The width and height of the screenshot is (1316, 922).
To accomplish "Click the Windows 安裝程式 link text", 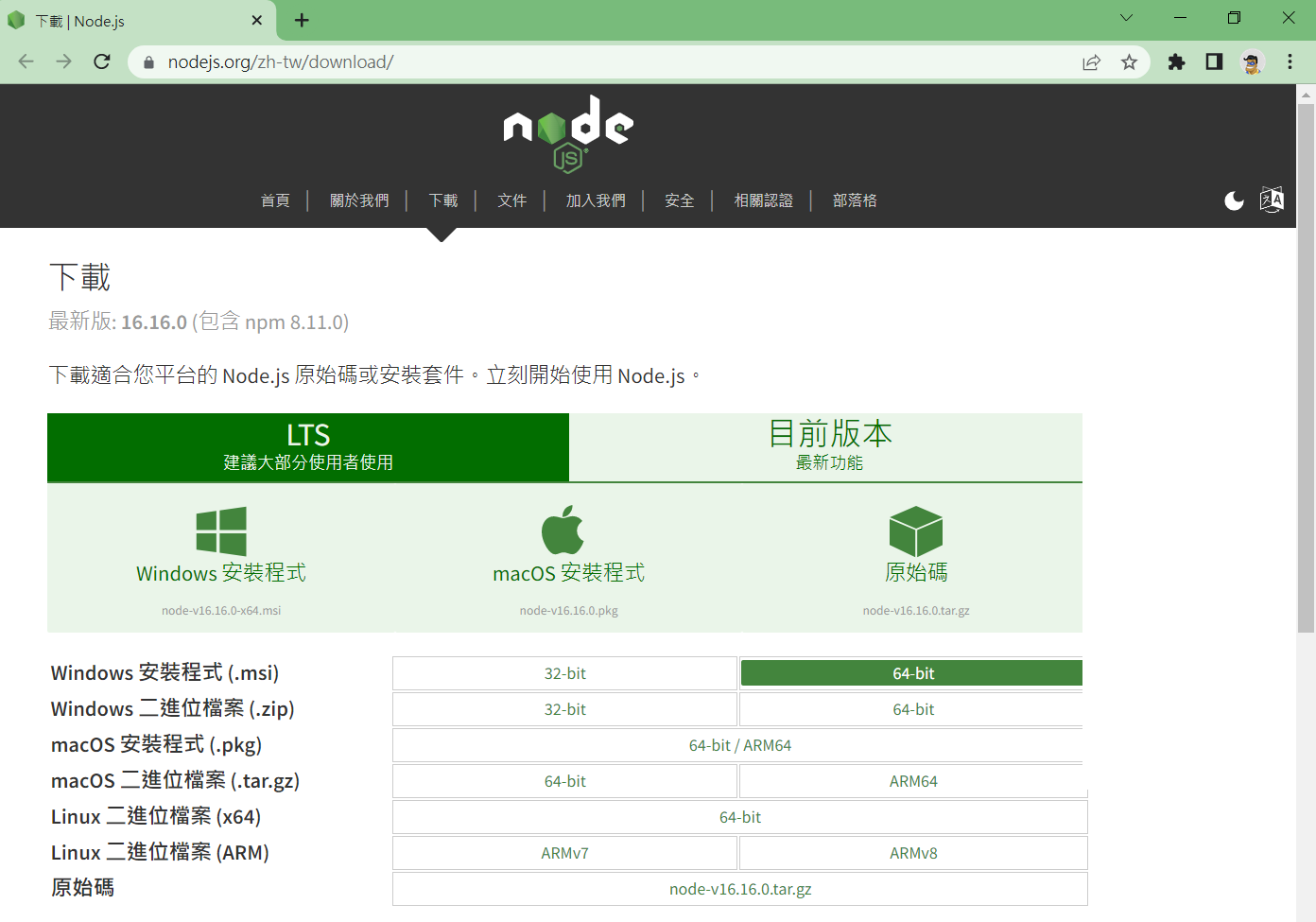I will [221, 573].
